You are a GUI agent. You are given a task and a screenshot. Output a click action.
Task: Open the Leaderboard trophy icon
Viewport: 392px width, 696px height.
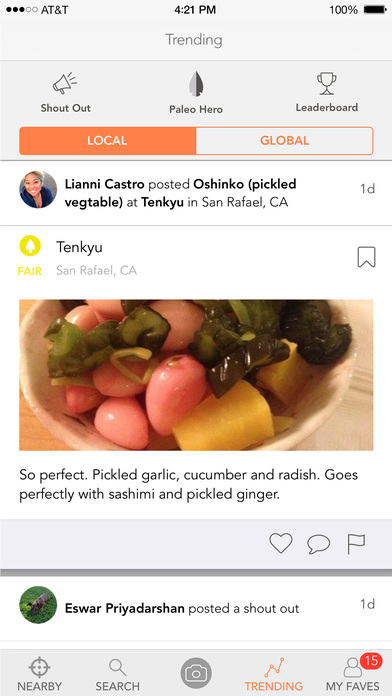327,83
